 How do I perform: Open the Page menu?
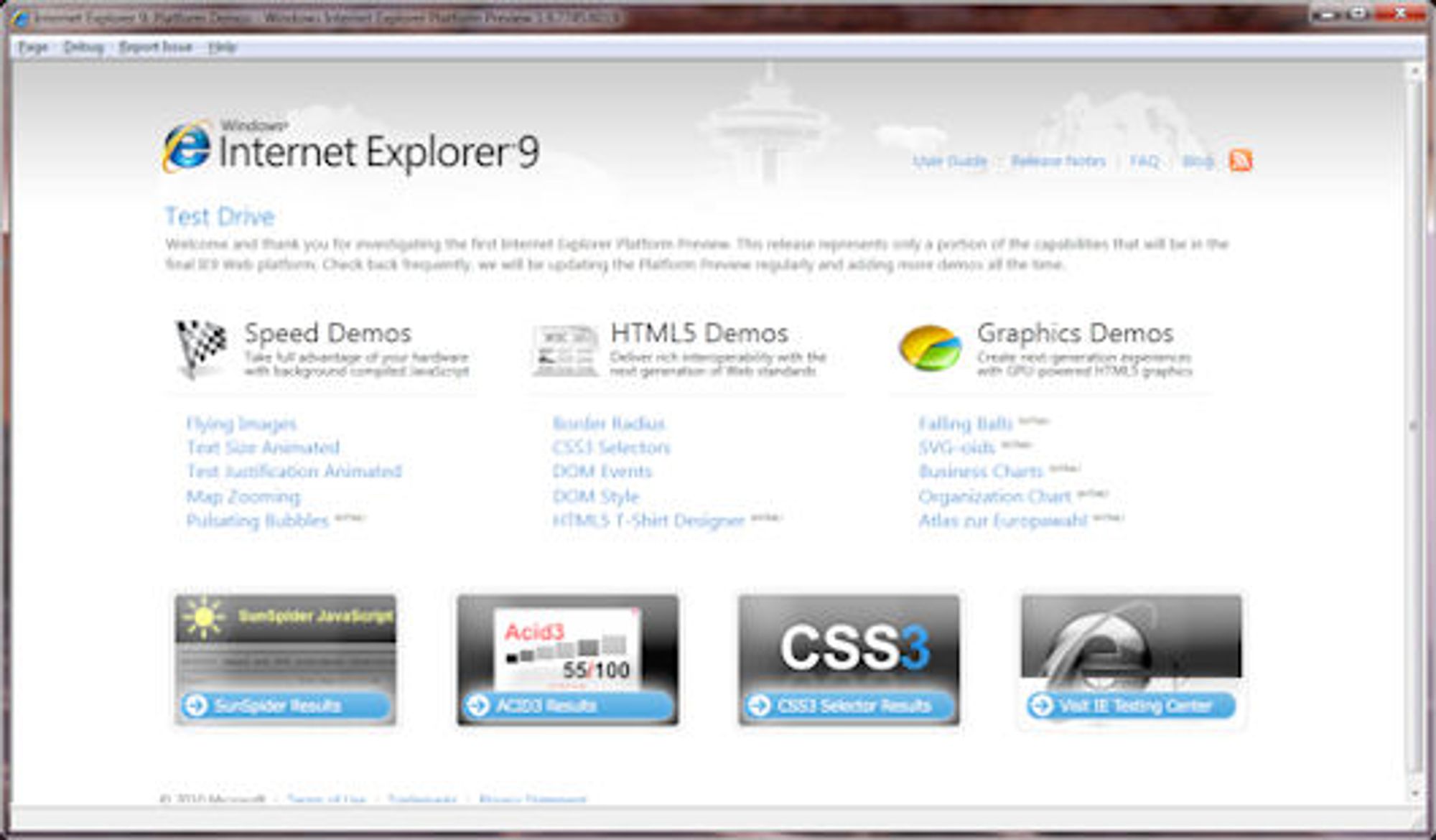point(33,47)
